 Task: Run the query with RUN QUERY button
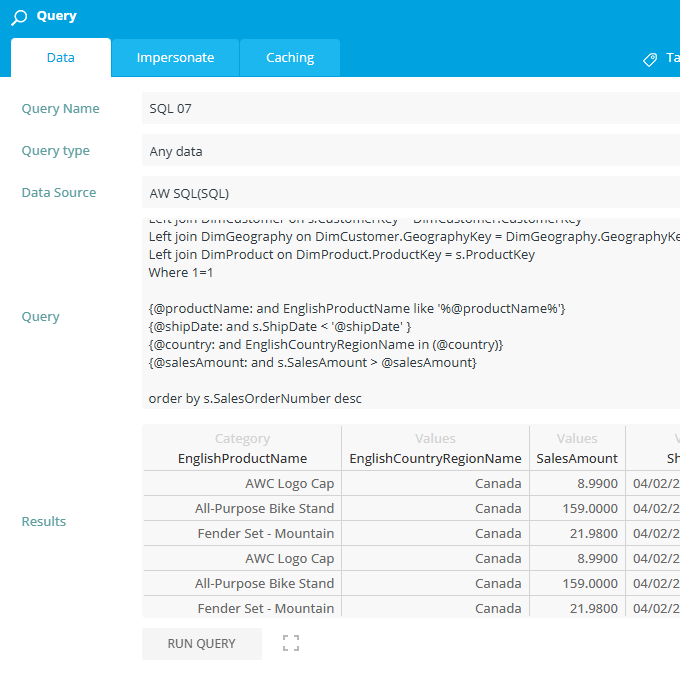(x=202, y=644)
